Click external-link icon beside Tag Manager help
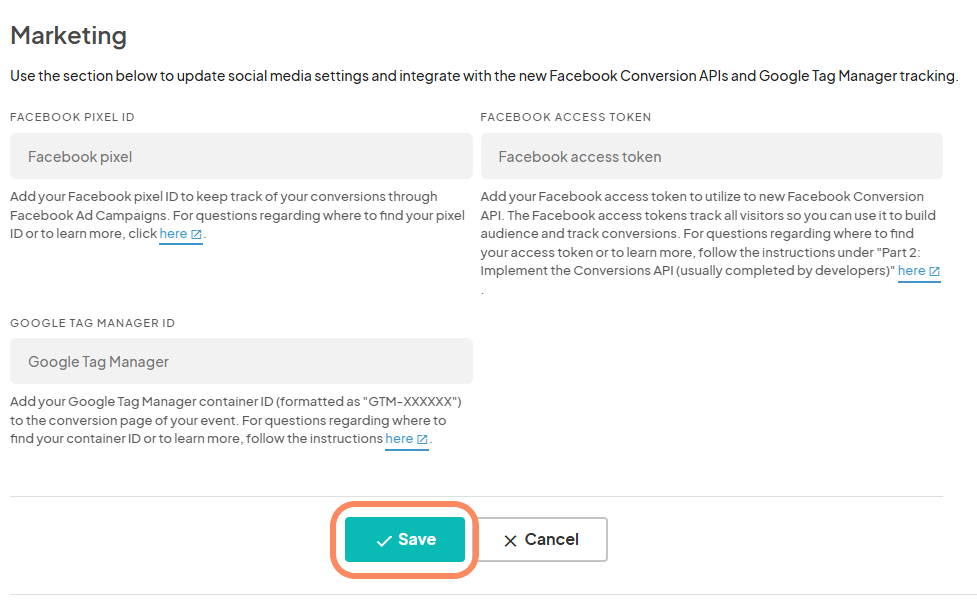 [x=422, y=440]
